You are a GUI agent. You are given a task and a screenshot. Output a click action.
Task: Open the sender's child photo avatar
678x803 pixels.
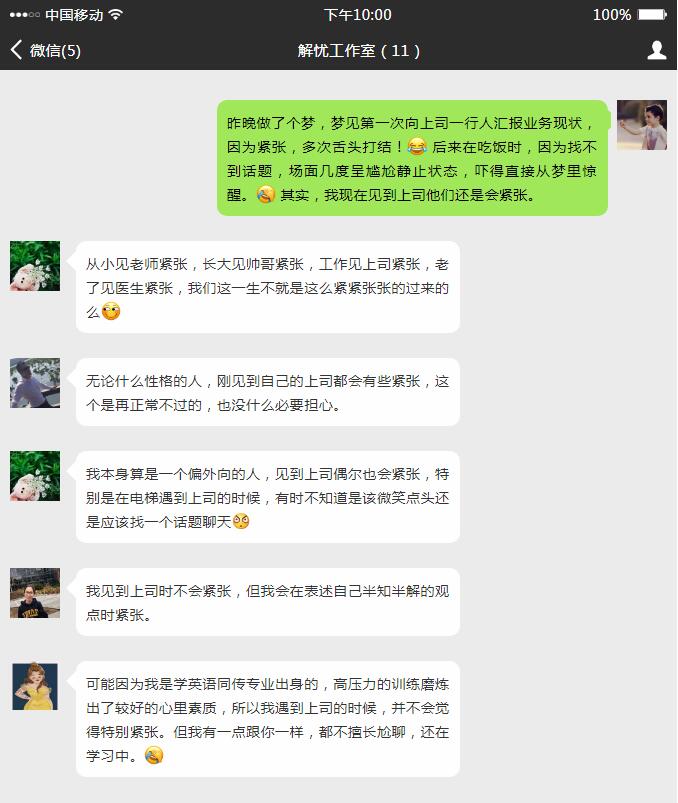tap(642, 125)
